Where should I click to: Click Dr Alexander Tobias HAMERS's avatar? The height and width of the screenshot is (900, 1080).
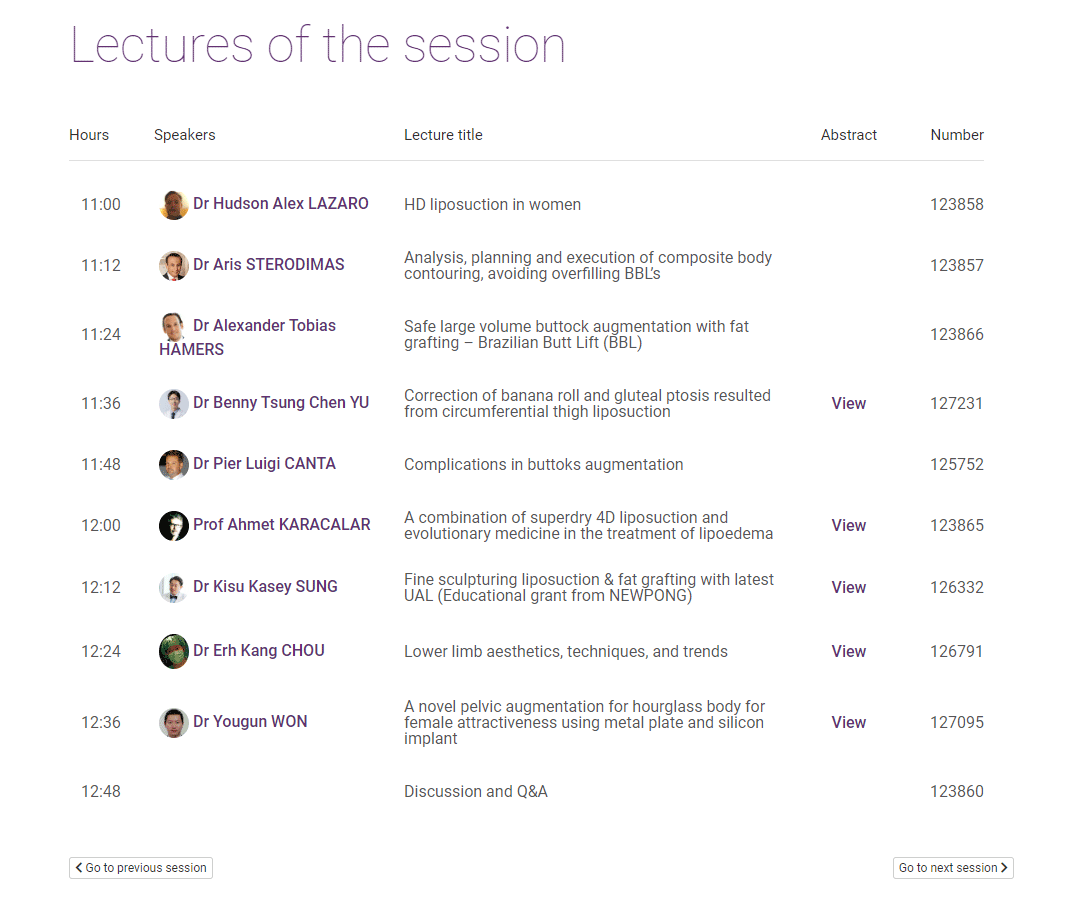[174, 326]
